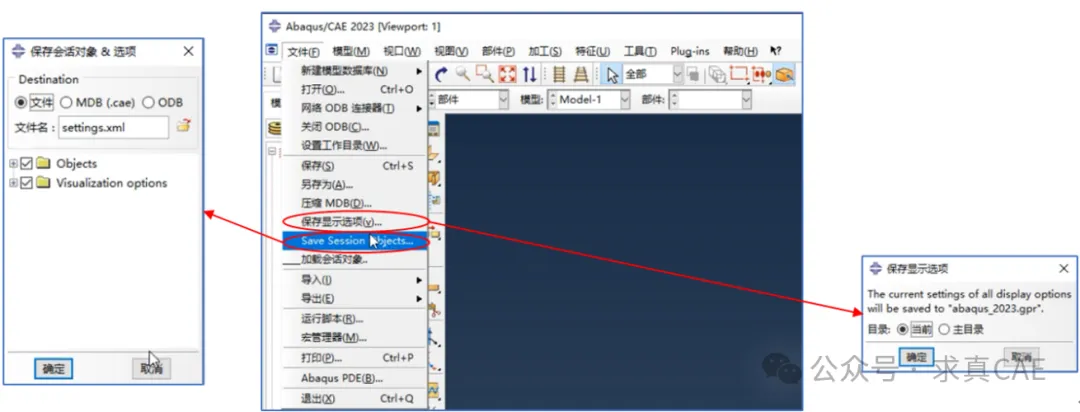Select the 文件 destination radio button
The width and height of the screenshot is (1080, 412).
tap(21, 102)
